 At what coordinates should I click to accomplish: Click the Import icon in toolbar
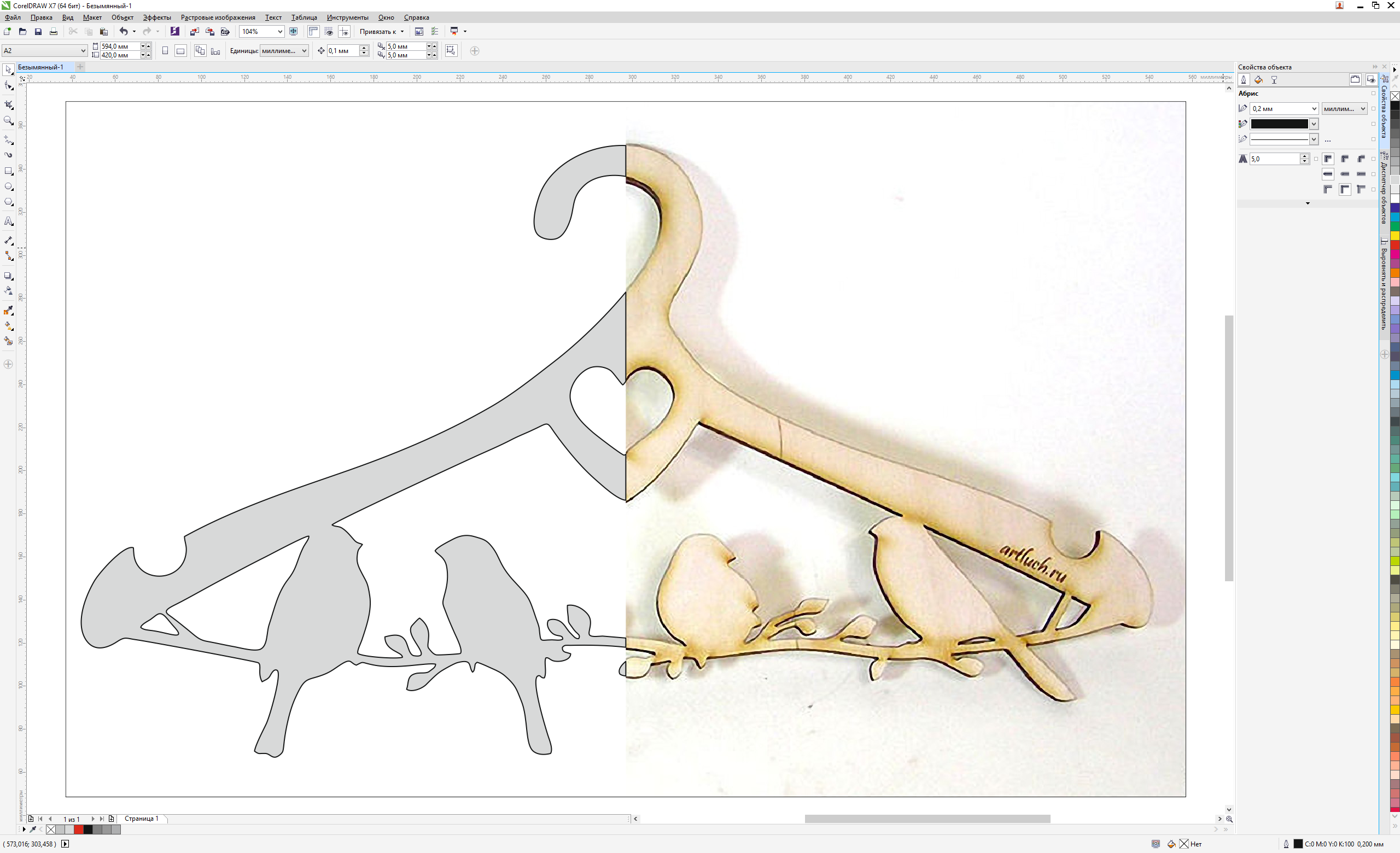(194, 32)
